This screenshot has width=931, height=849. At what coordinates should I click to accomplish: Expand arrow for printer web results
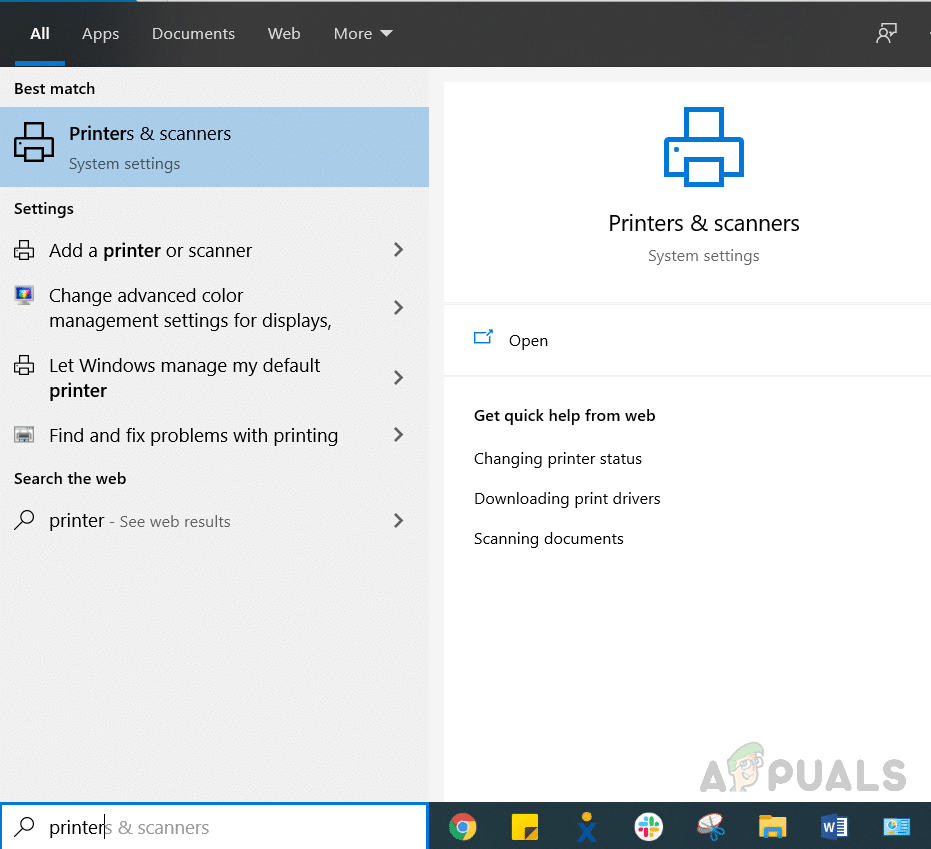coord(398,521)
